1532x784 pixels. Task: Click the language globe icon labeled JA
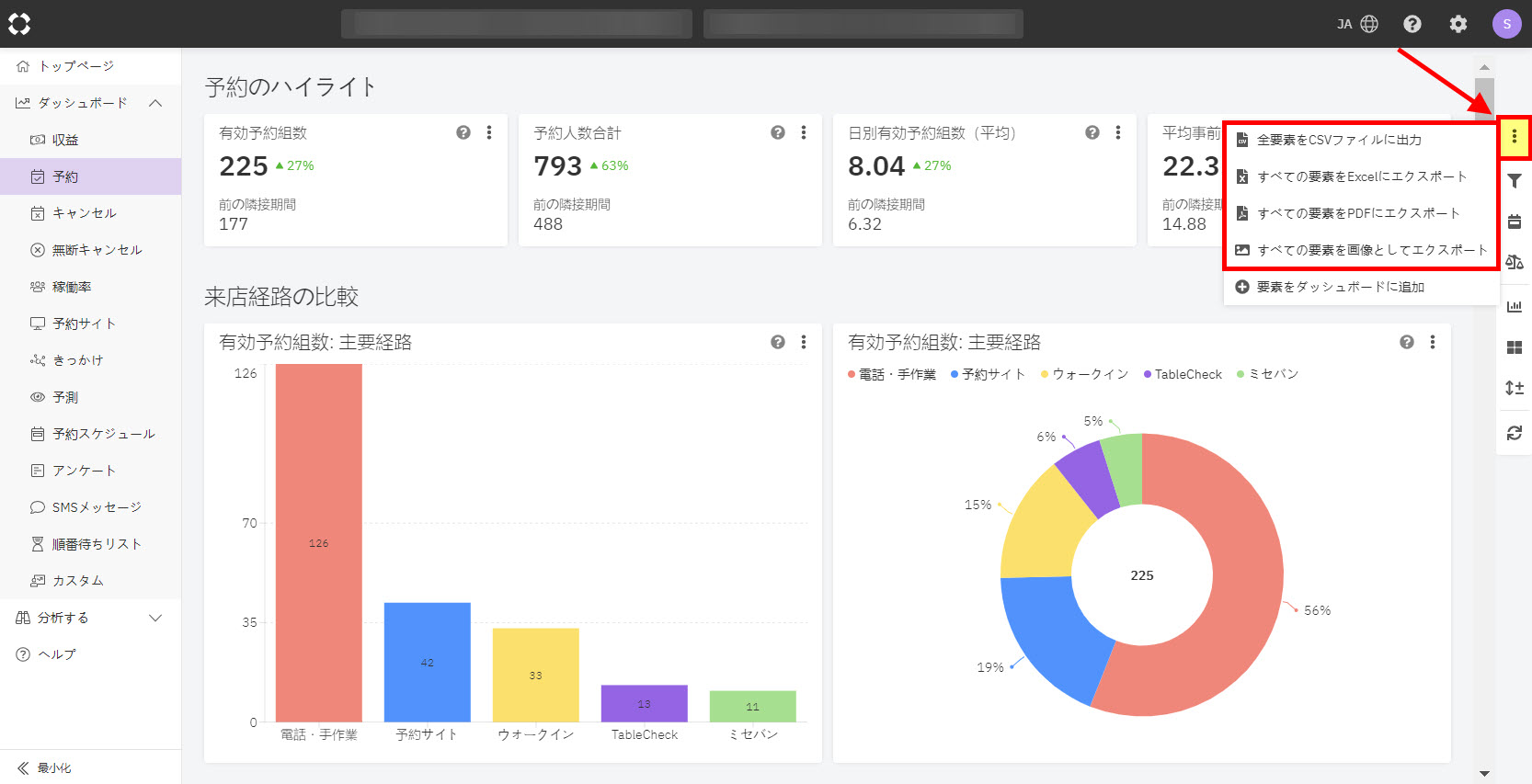1357,24
